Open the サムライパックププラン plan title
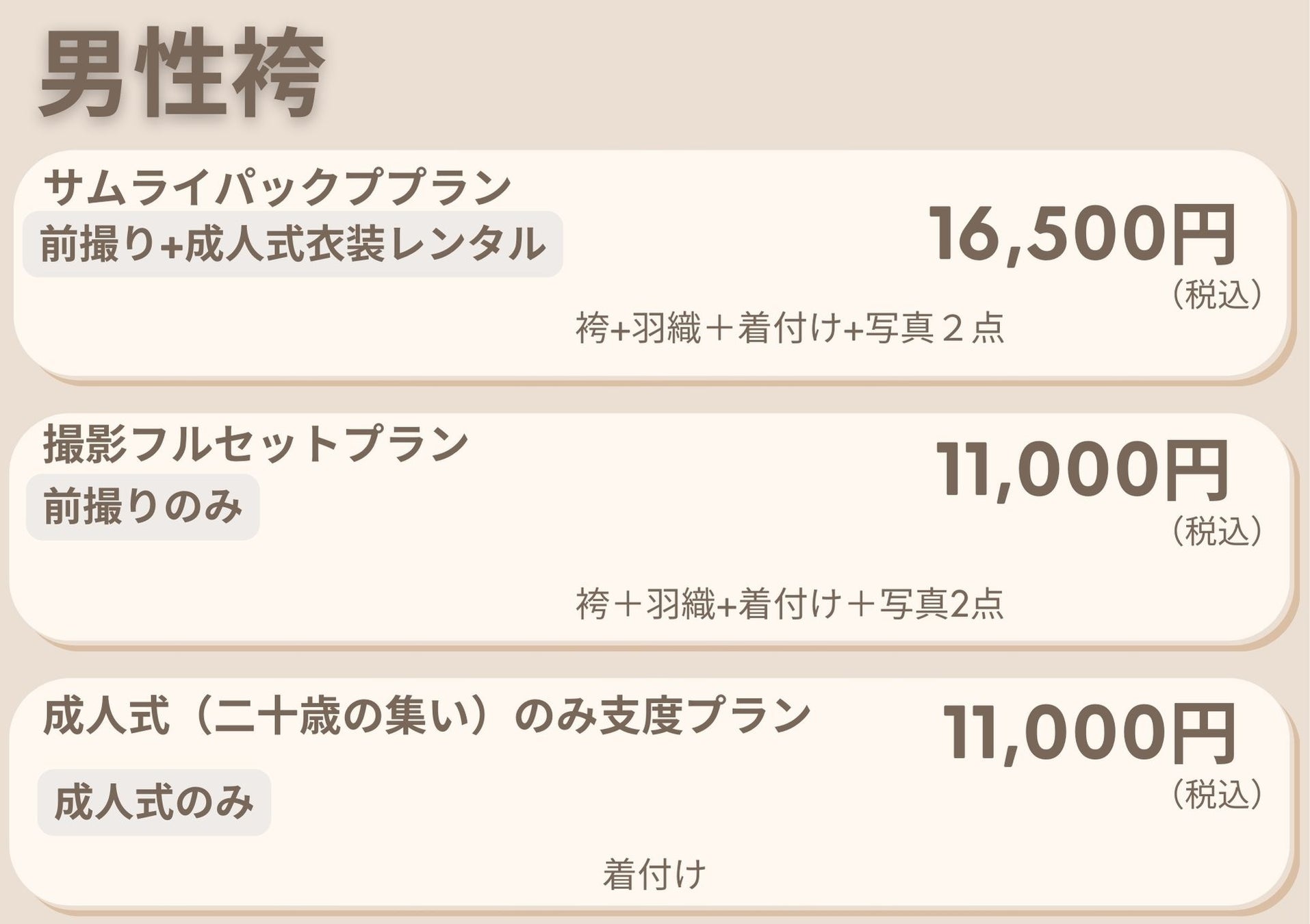 (x=277, y=187)
